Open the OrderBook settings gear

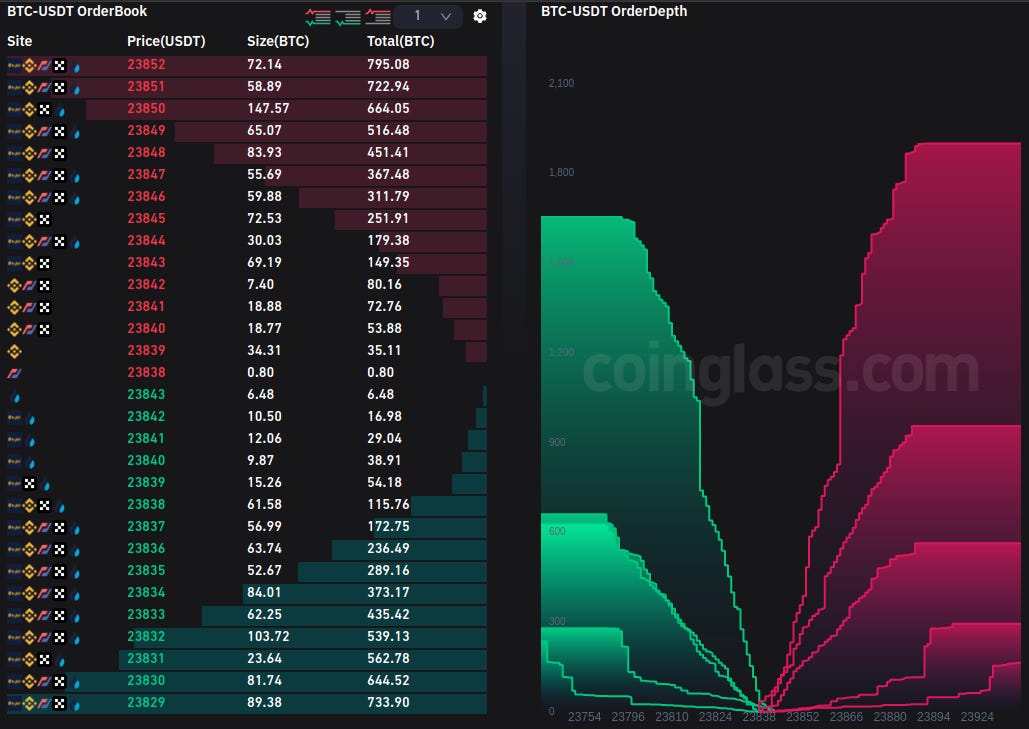480,16
